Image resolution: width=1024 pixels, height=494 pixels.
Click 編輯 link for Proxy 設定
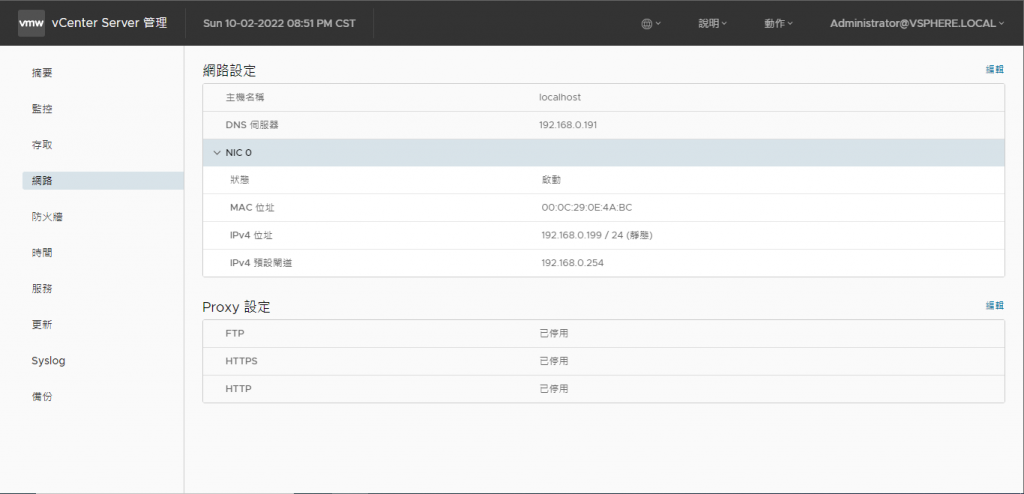pos(995,305)
